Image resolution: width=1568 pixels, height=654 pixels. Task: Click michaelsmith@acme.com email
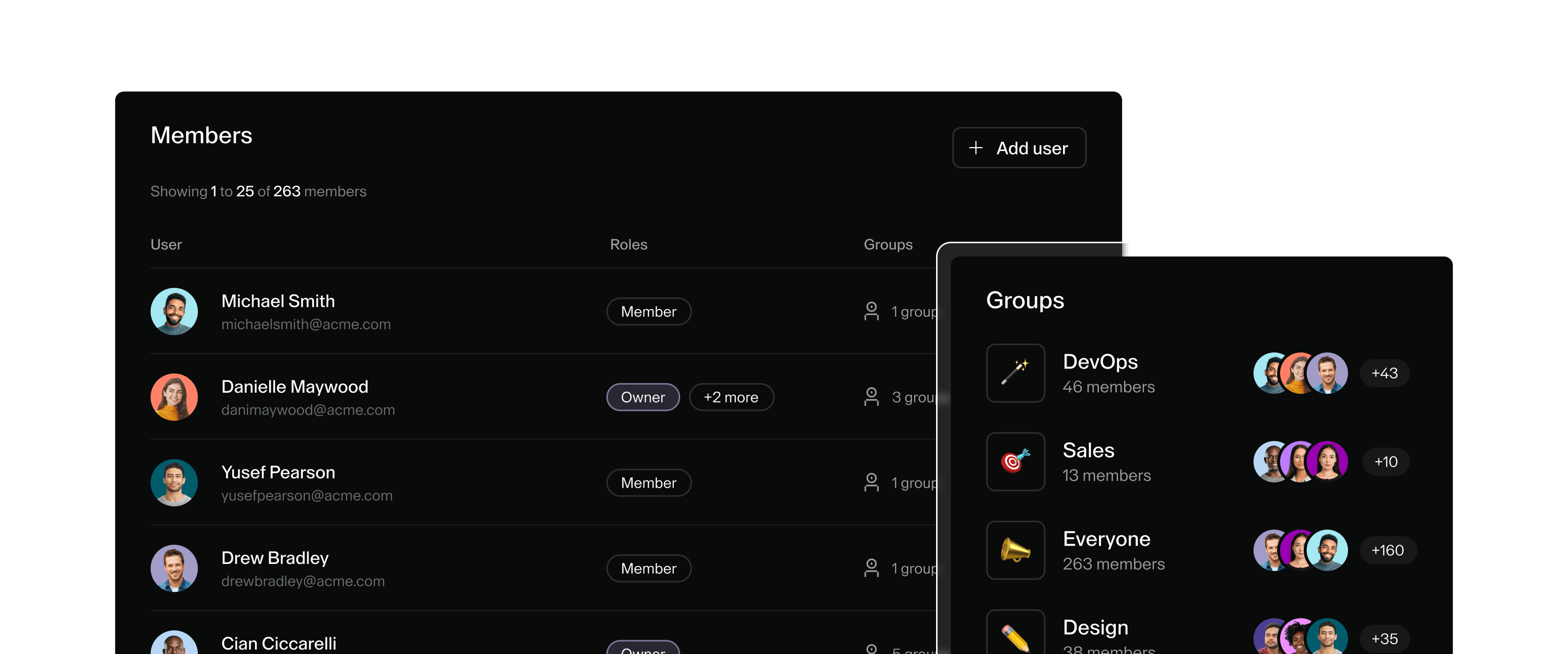306,325
